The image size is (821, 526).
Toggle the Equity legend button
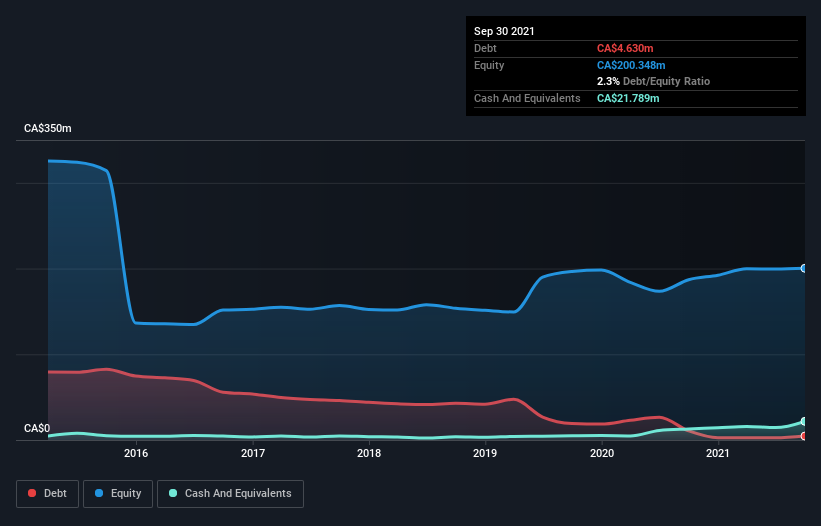[118, 494]
